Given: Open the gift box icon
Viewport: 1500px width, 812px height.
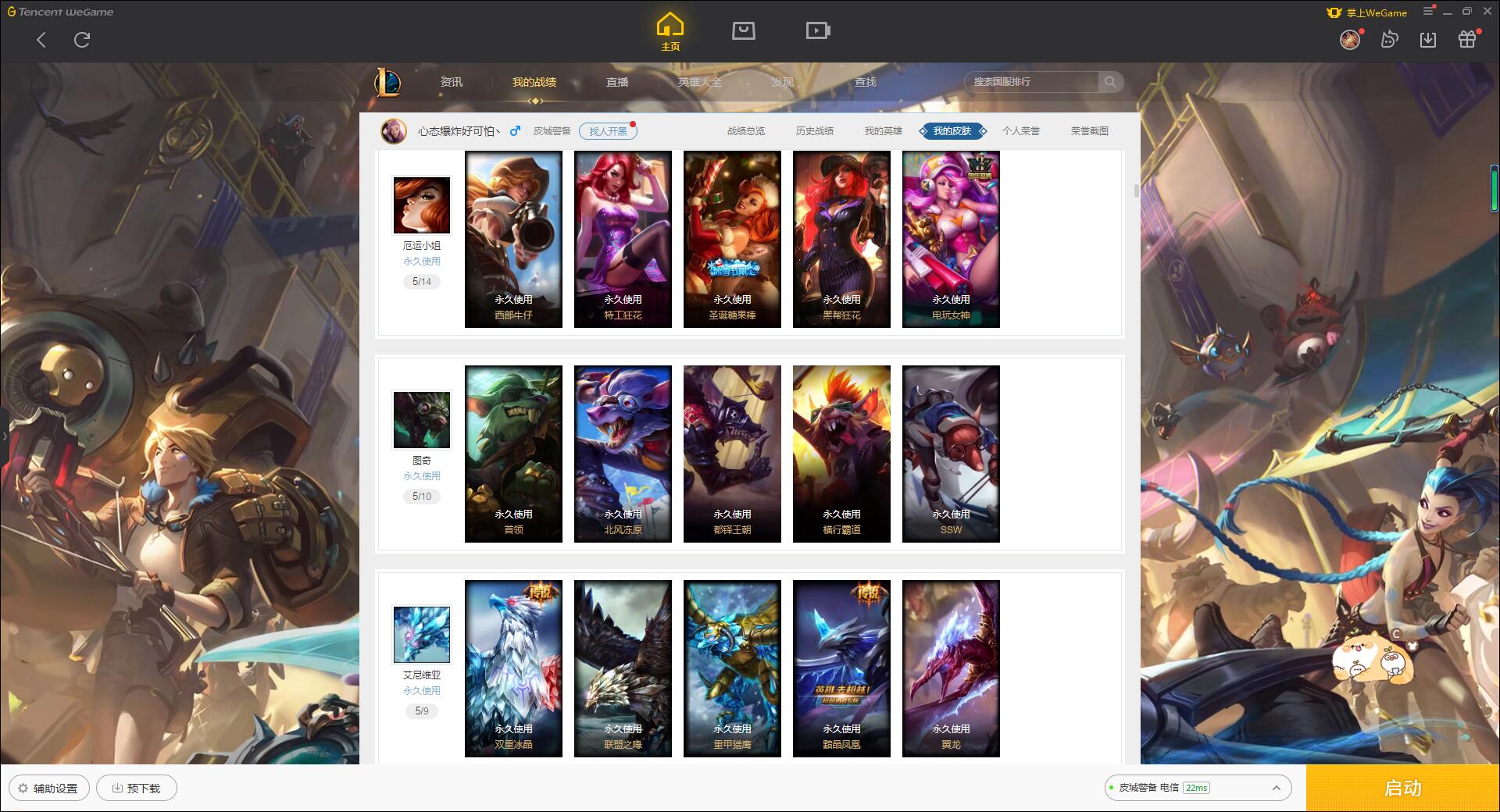Looking at the screenshot, I should 1467,39.
